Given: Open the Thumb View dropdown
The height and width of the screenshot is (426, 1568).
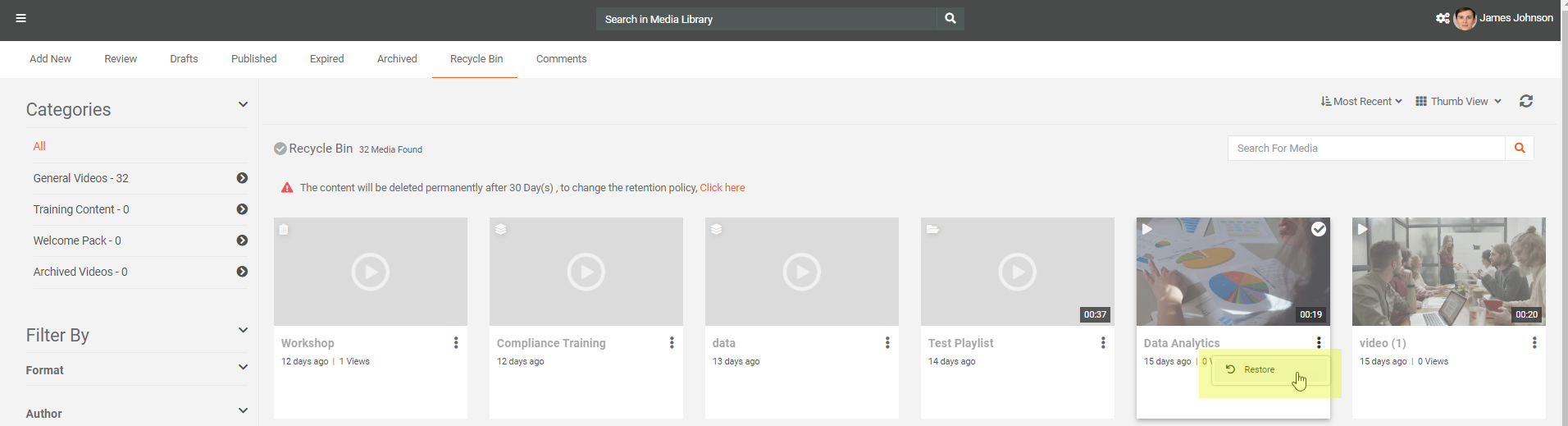Looking at the screenshot, I should 1458,101.
